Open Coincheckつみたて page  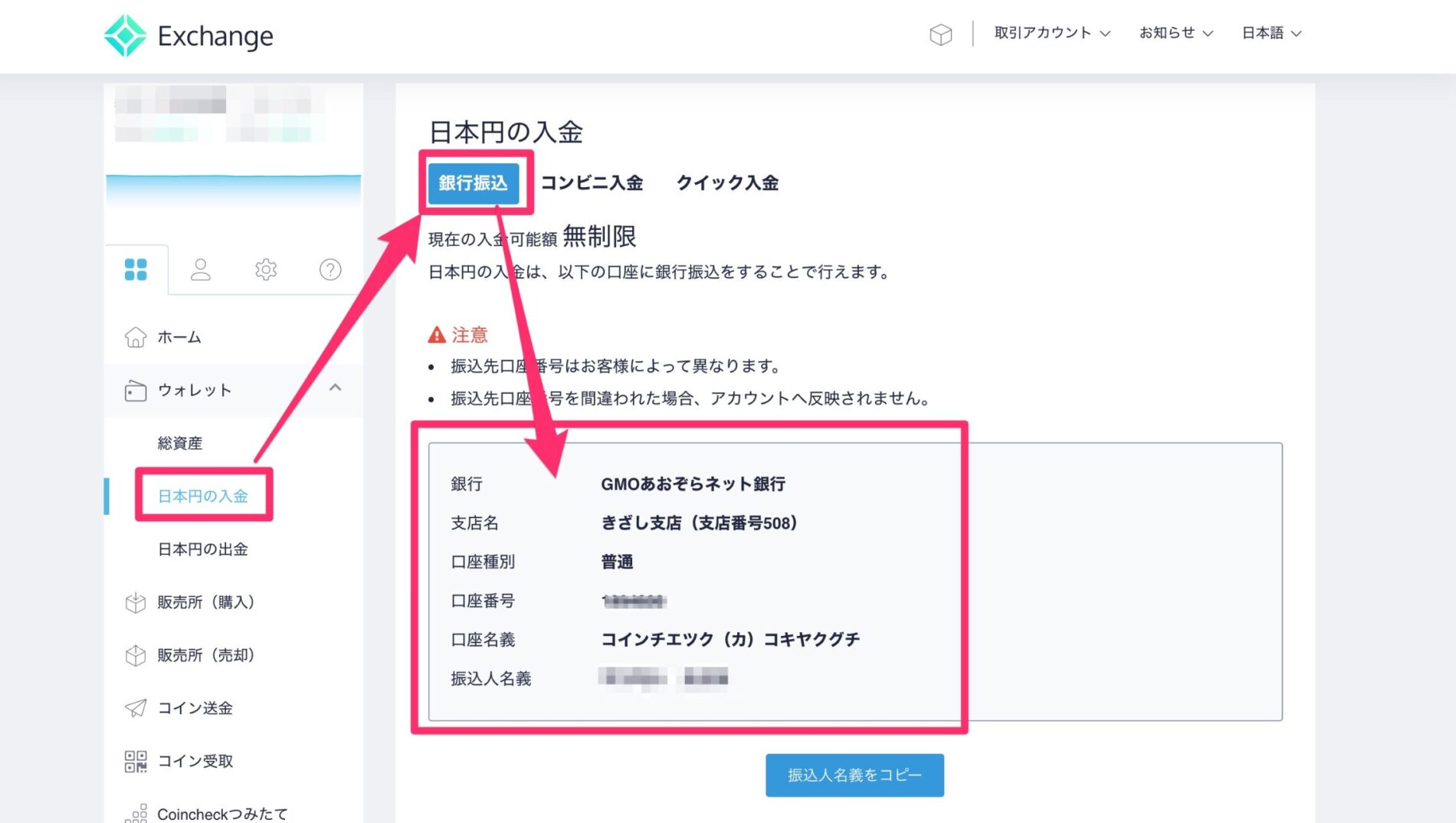coord(223,814)
